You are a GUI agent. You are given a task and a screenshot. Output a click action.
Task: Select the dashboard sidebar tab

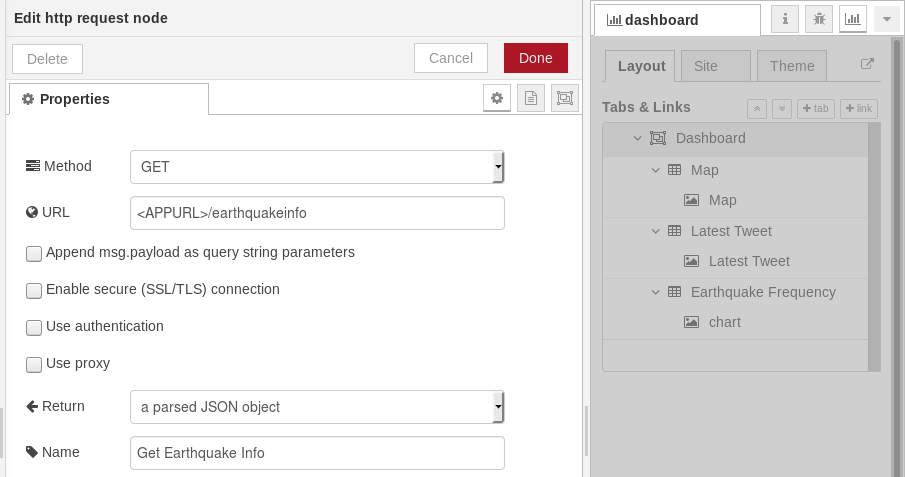pyautogui.click(x=677, y=20)
